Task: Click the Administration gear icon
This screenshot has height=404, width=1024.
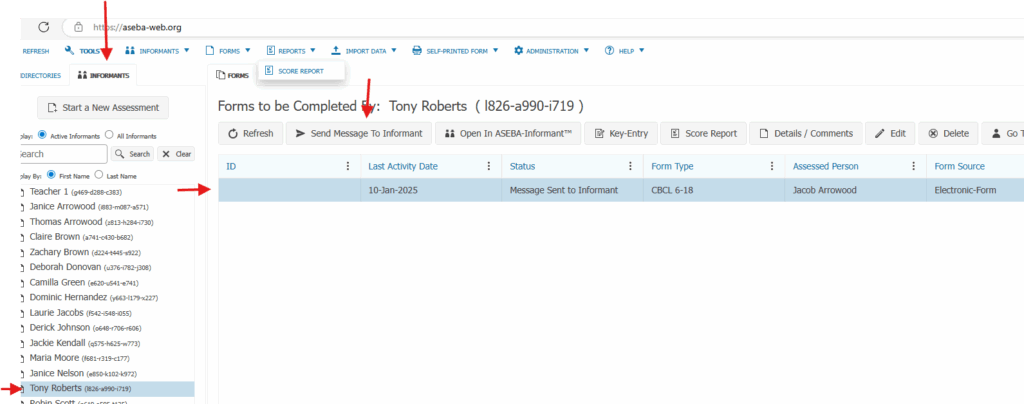Action: pyautogui.click(x=519, y=50)
